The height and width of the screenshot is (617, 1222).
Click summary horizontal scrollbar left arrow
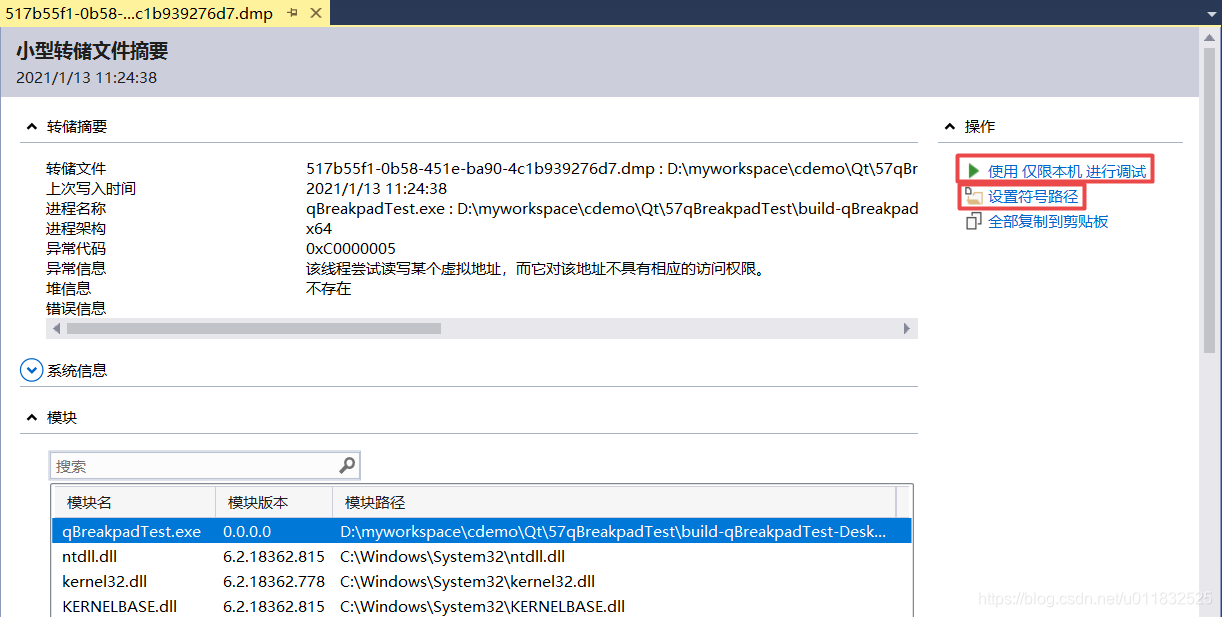[x=56, y=328]
